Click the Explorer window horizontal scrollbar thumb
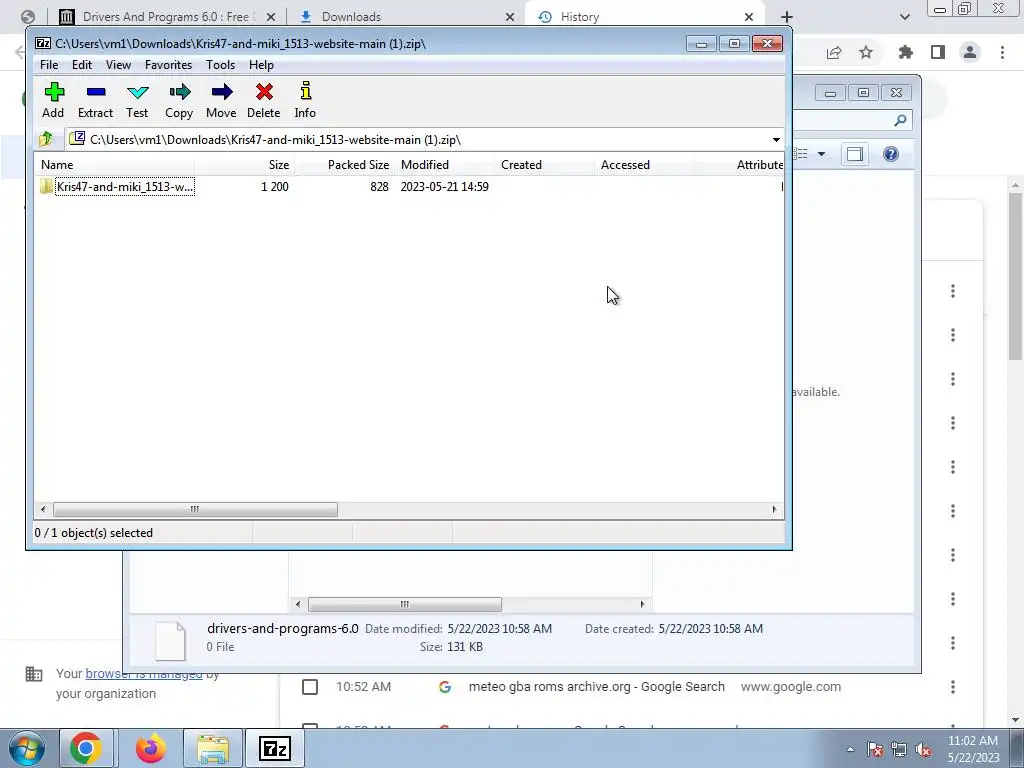 [405, 604]
